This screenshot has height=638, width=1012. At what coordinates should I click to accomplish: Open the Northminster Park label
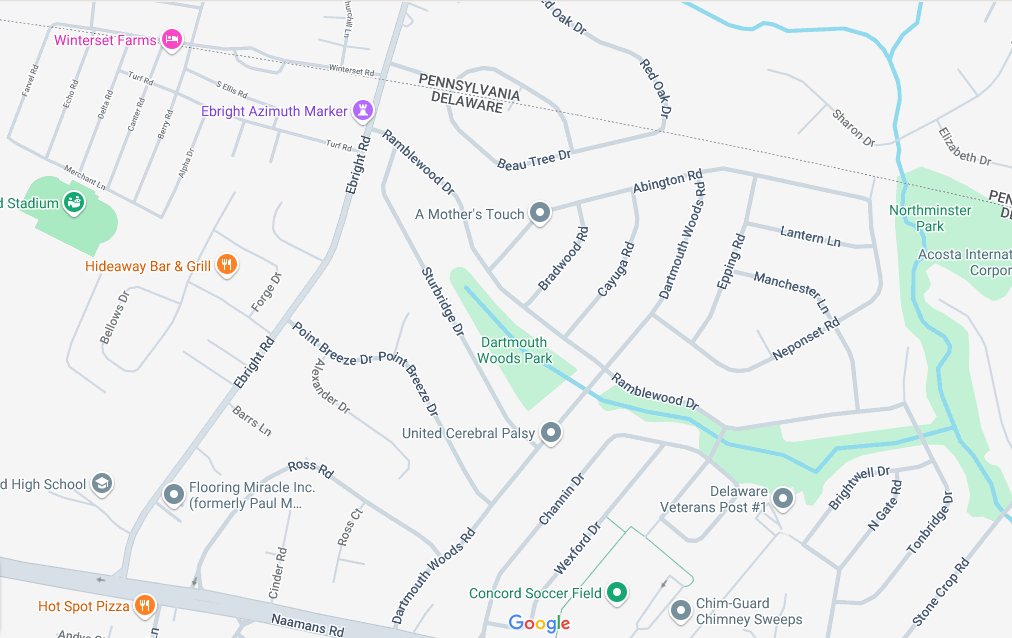coord(930,218)
